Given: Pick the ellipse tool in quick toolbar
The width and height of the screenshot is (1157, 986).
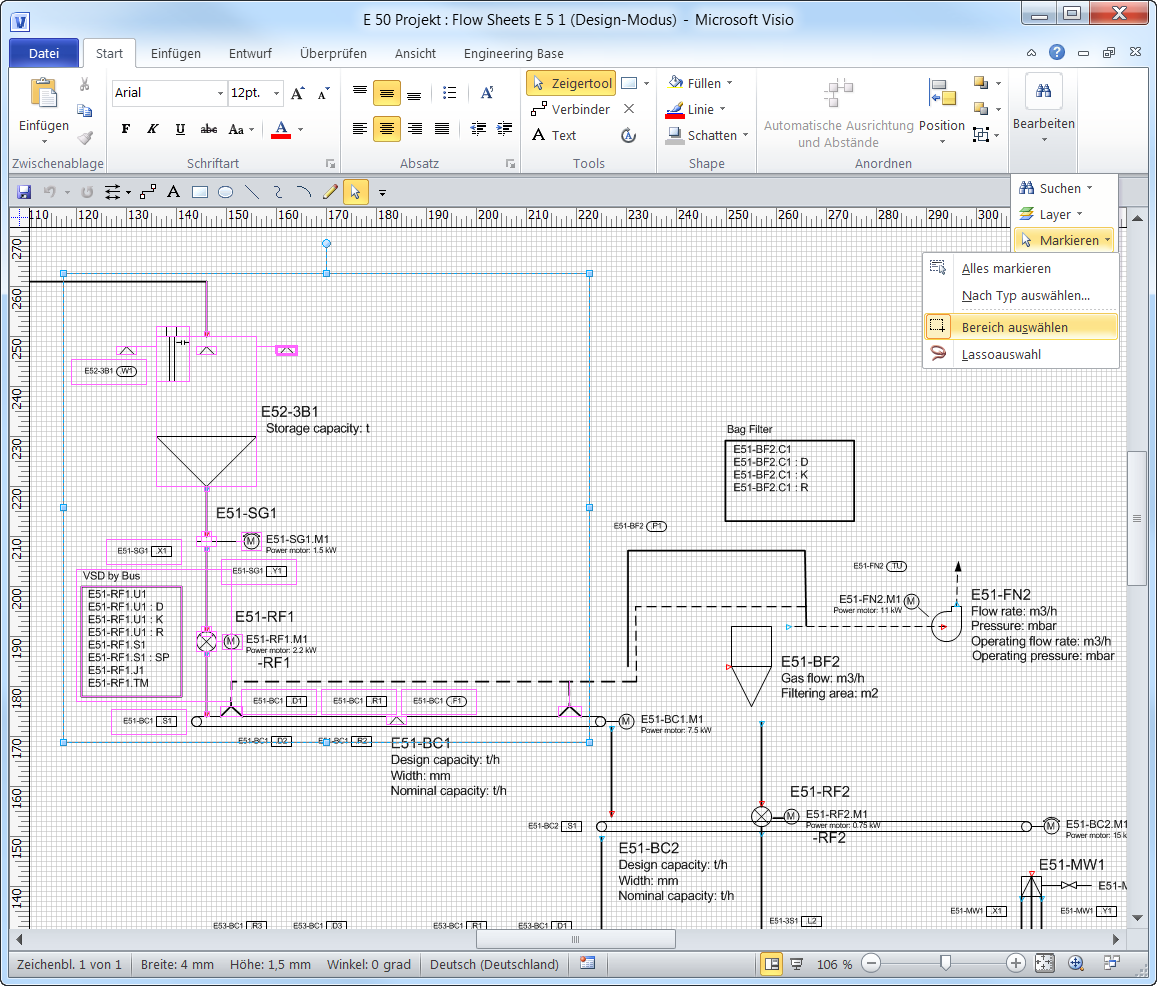Looking at the screenshot, I should tap(226, 193).
